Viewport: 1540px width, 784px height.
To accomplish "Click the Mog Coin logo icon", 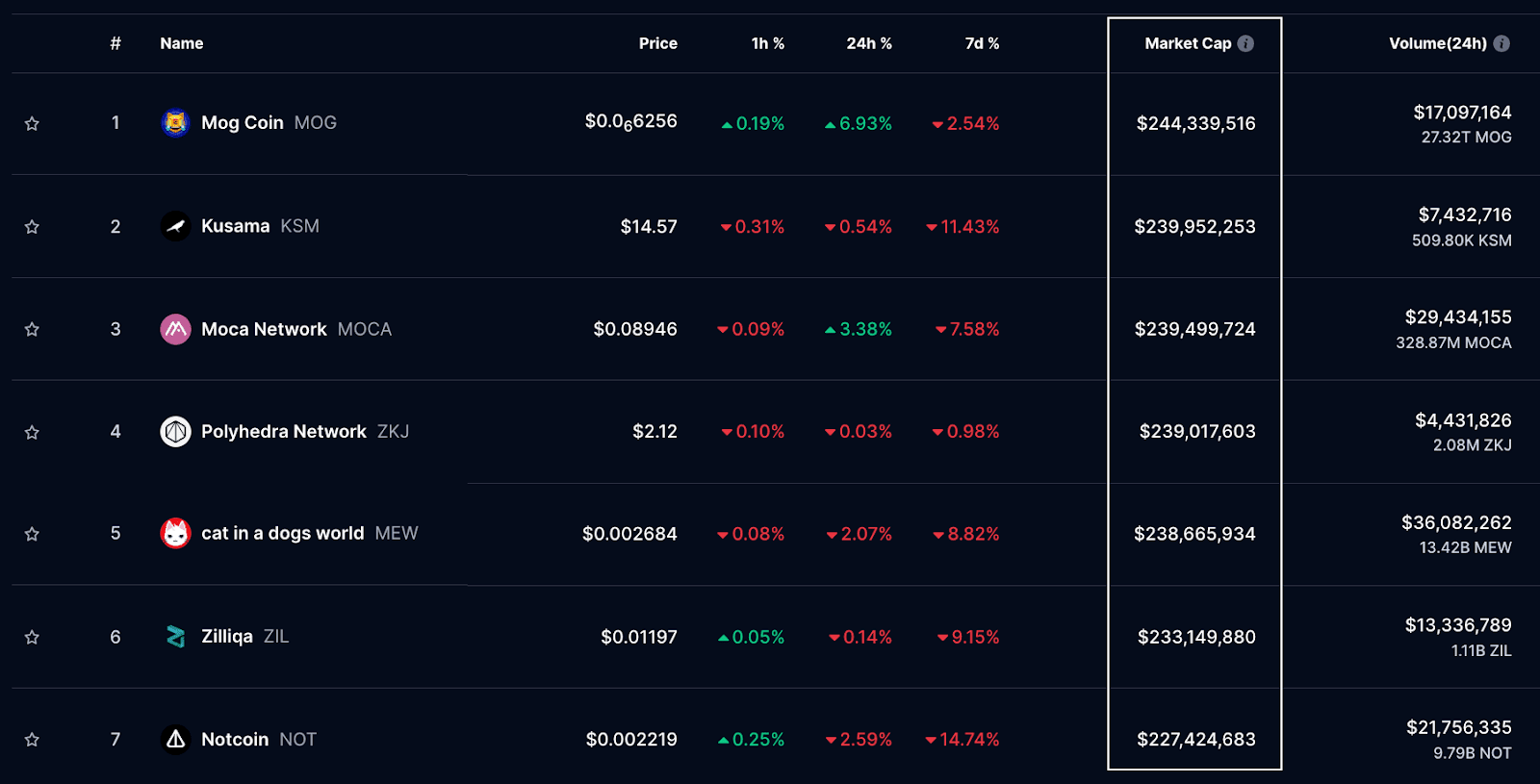I will tap(175, 123).
